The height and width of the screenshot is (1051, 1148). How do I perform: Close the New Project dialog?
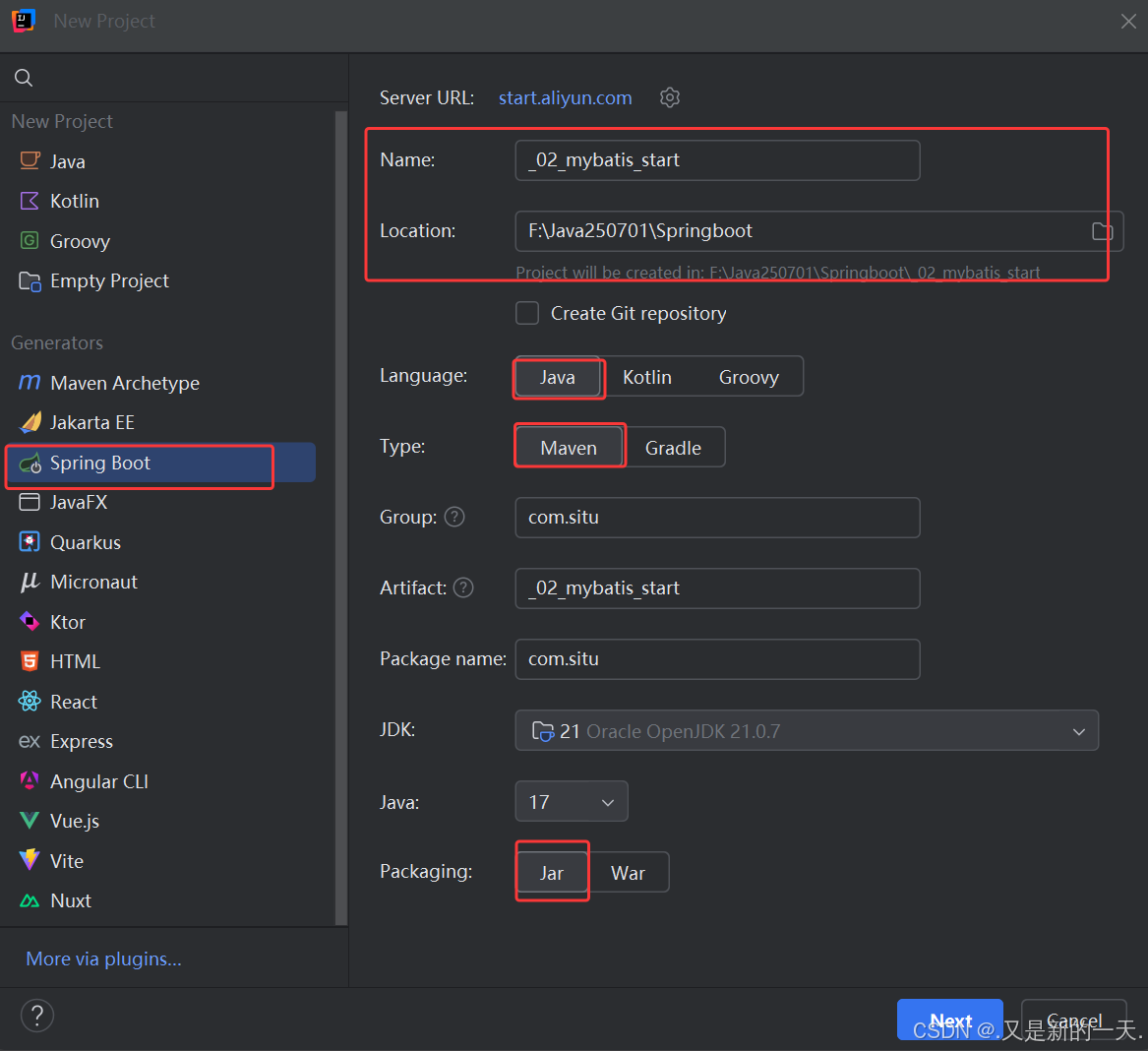pos(1128,22)
